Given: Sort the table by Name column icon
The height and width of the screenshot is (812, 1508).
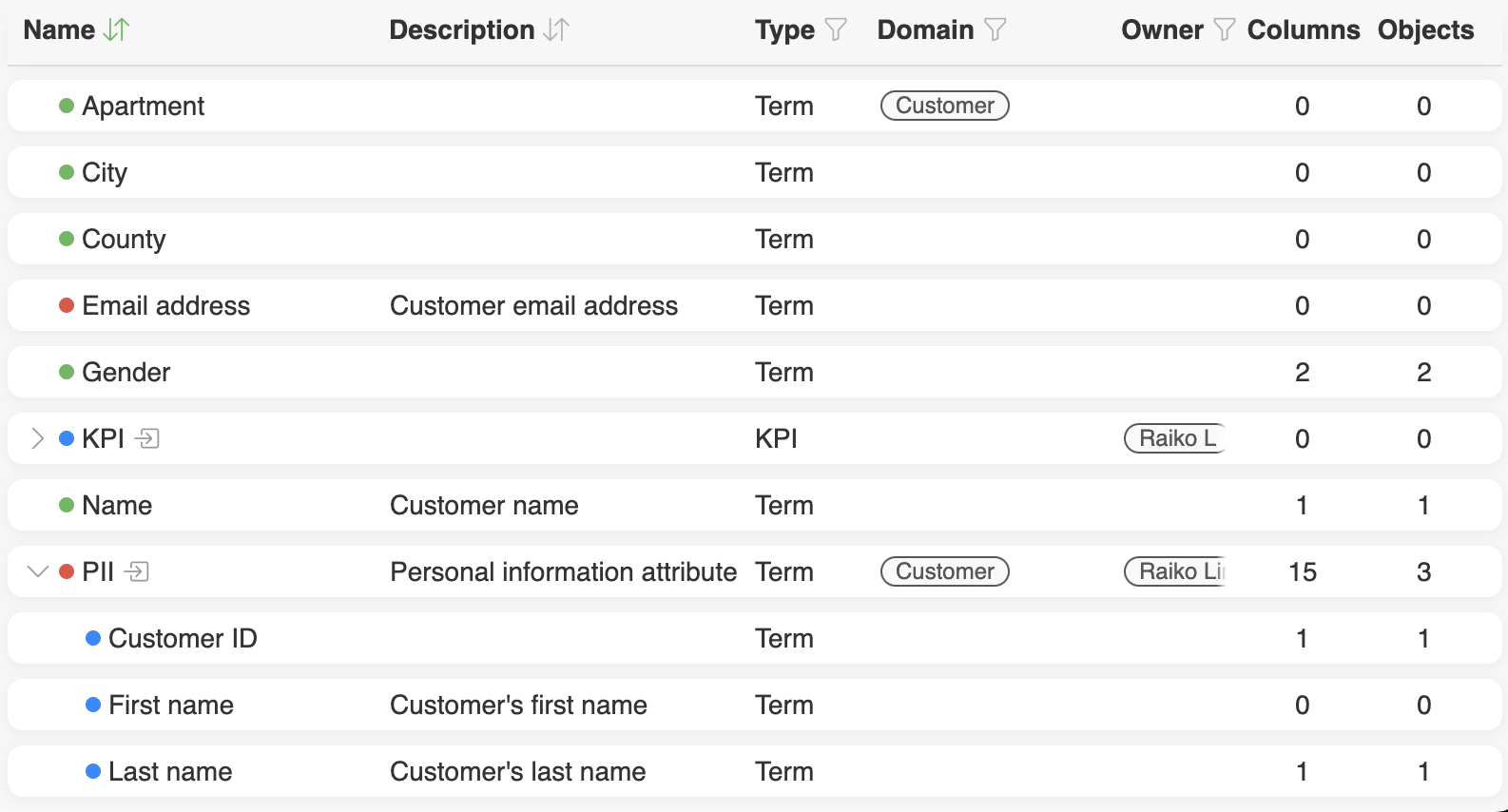Looking at the screenshot, I should 116,30.
